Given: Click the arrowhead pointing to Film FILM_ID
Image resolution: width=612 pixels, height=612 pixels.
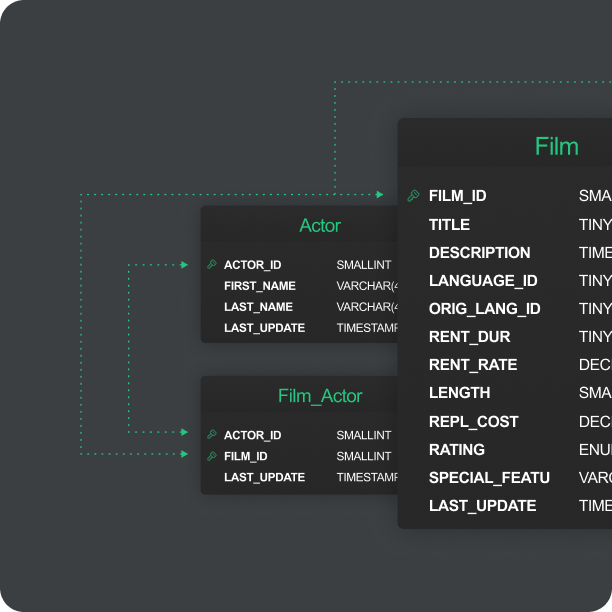Looking at the screenshot, I should coord(379,194).
